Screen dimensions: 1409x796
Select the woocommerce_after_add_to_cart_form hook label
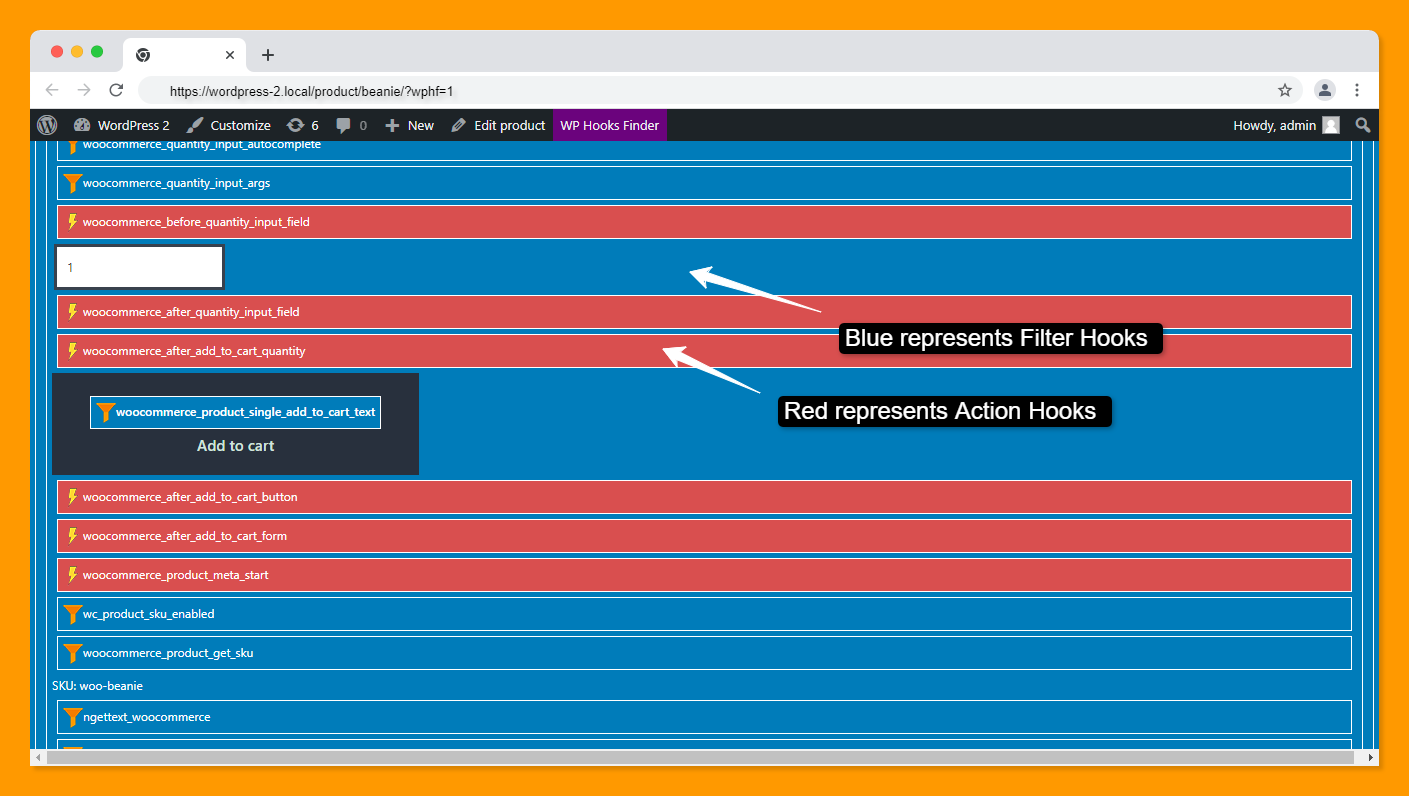[185, 536]
